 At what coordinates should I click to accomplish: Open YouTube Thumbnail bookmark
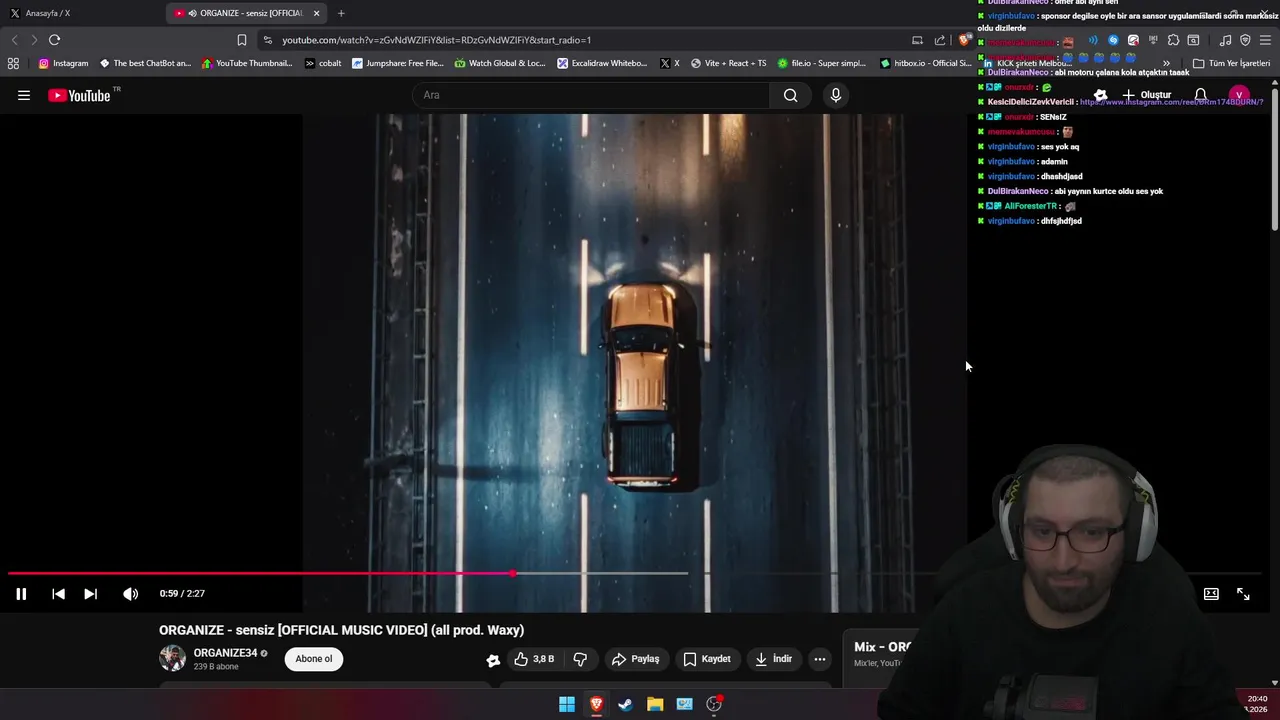coord(247,63)
